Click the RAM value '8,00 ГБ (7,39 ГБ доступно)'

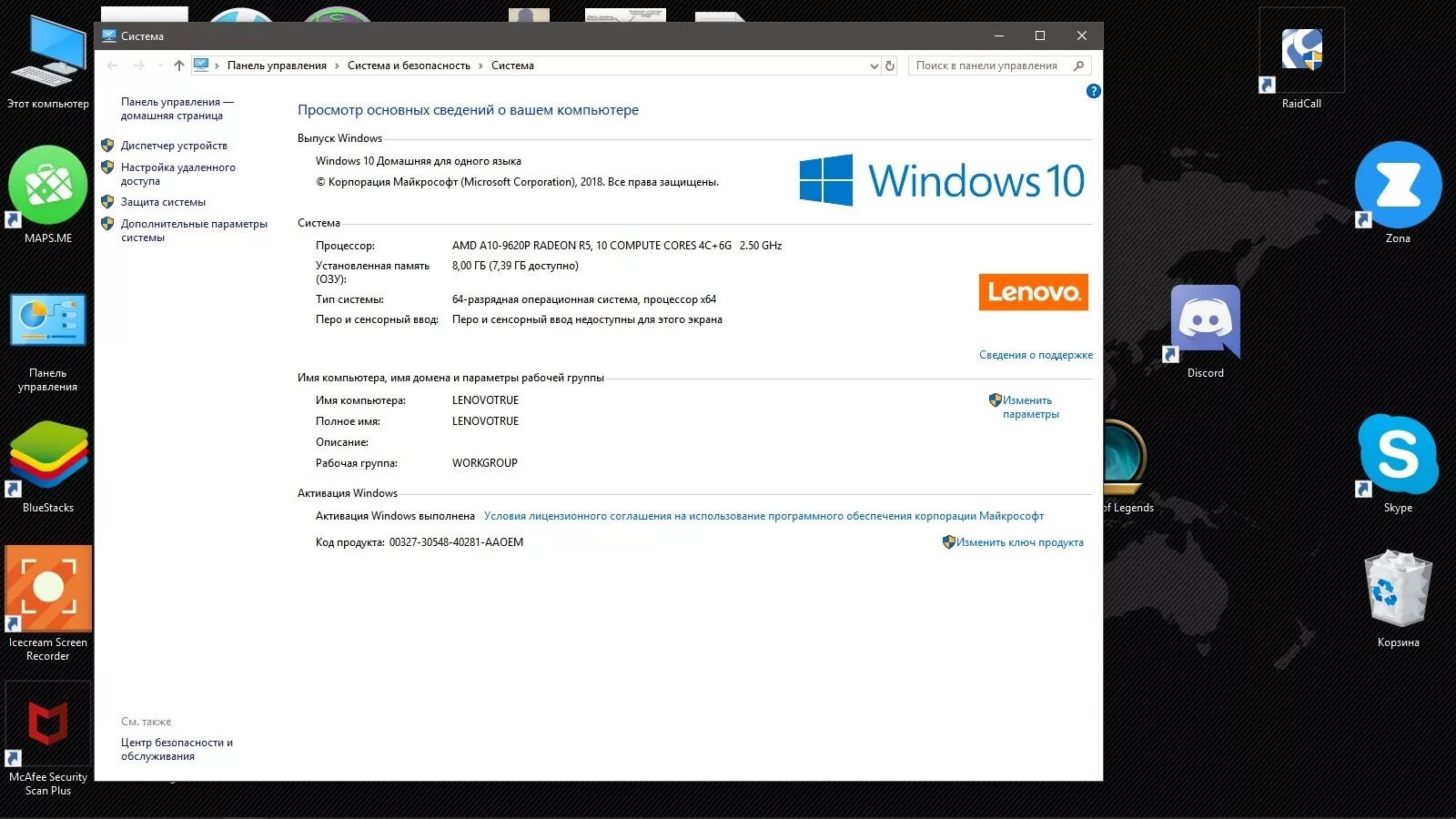[x=515, y=266]
